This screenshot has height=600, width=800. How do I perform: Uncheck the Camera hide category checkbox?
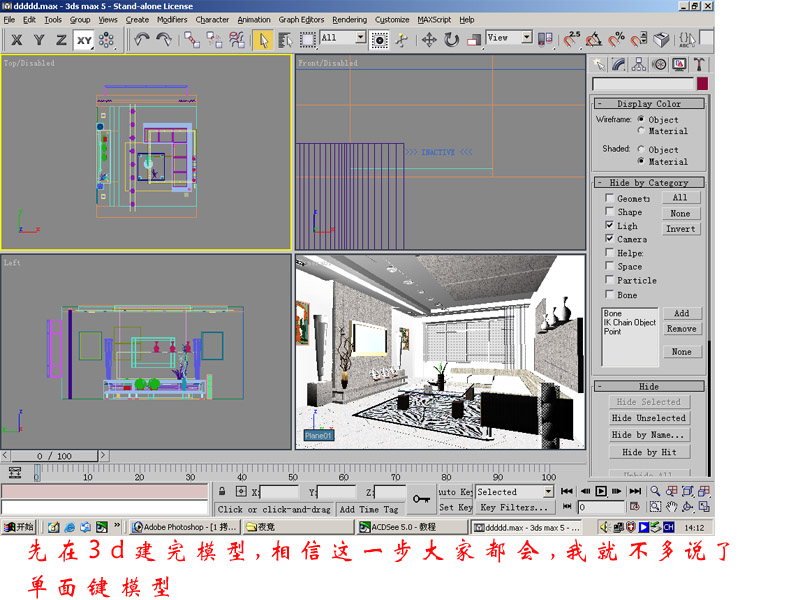(610, 239)
